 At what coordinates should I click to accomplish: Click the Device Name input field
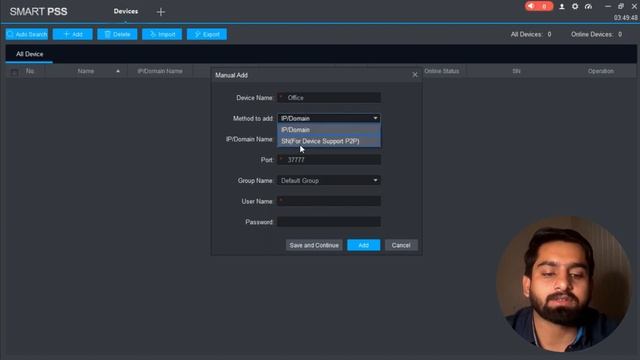329,98
